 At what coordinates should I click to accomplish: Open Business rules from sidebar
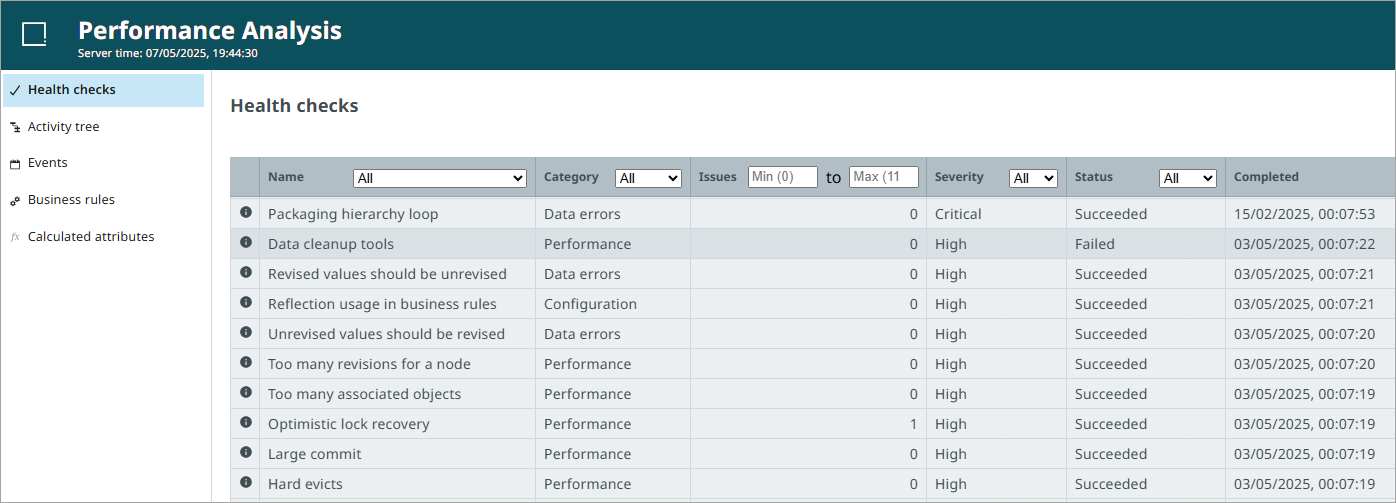[71, 200]
